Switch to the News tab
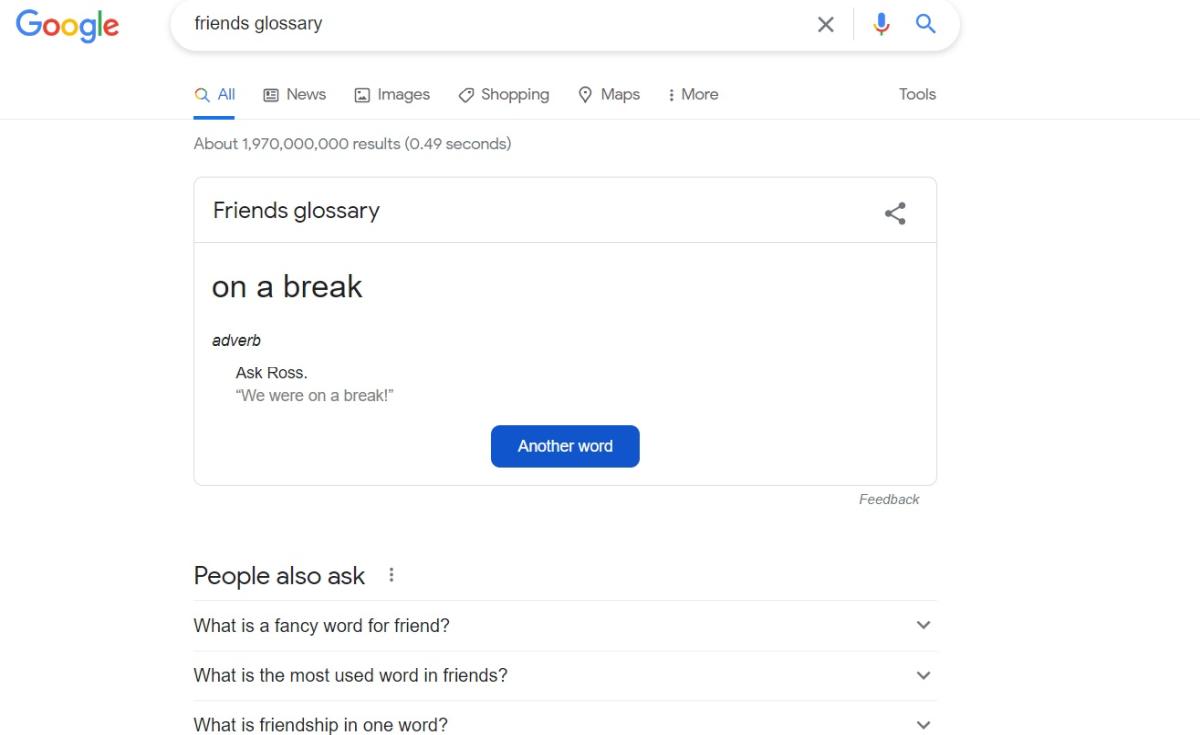Image resolution: width=1200 pixels, height=735 pixels. (x=294, y=95)
